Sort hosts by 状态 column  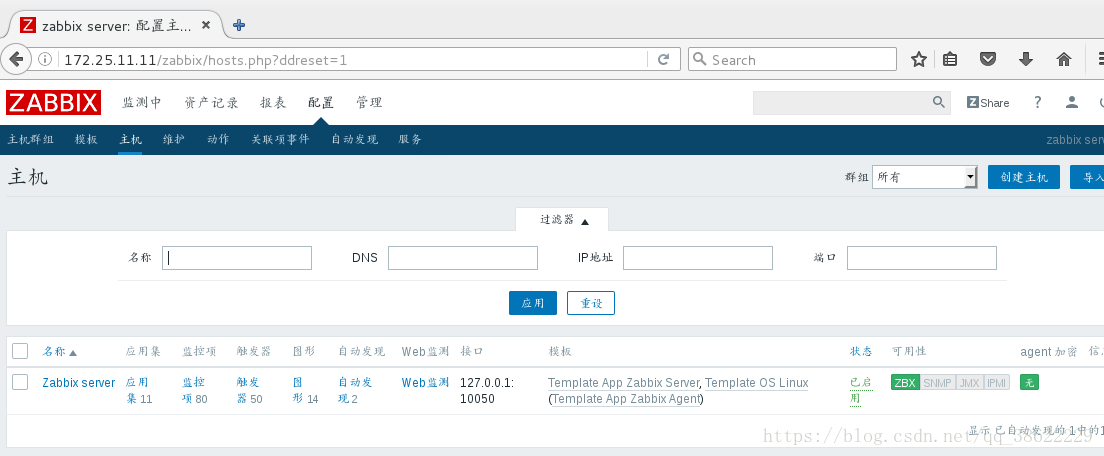tap(860, 351)
